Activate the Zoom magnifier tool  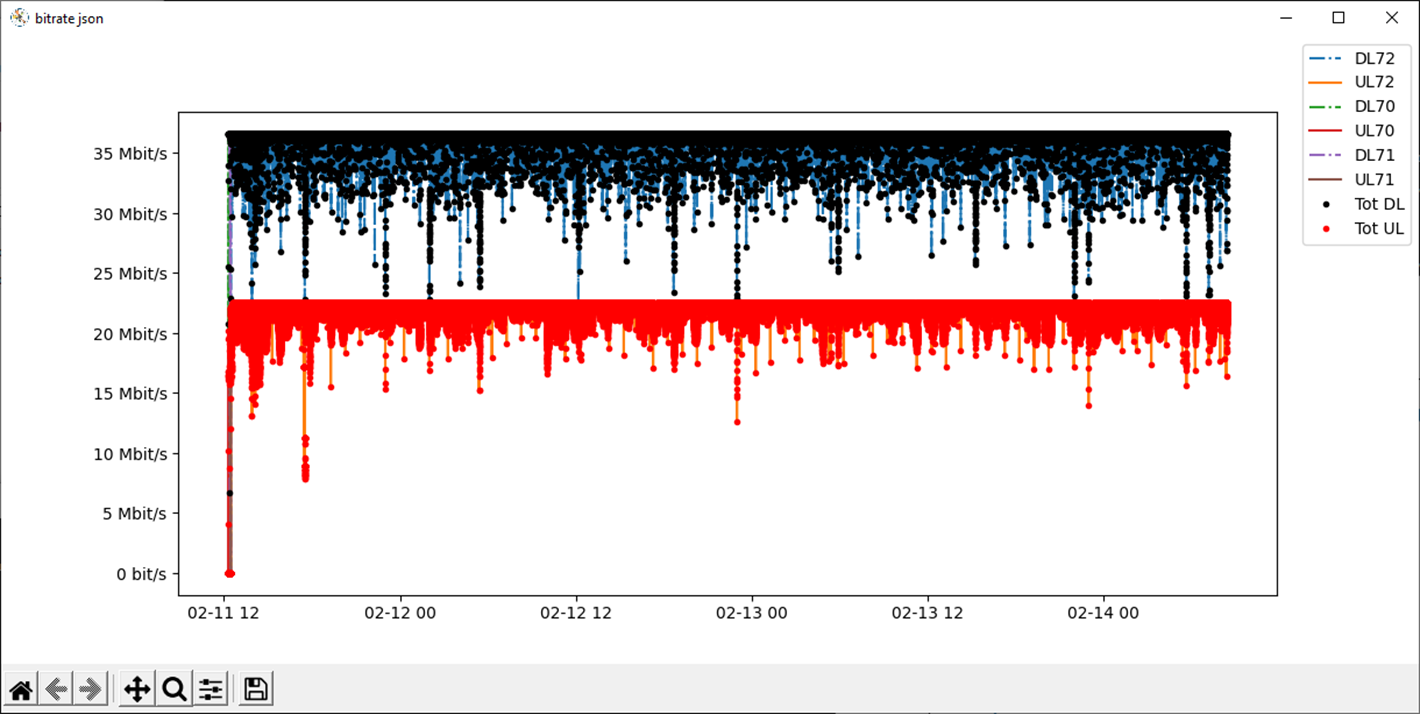pyautogui.click(x=174, y=689)
